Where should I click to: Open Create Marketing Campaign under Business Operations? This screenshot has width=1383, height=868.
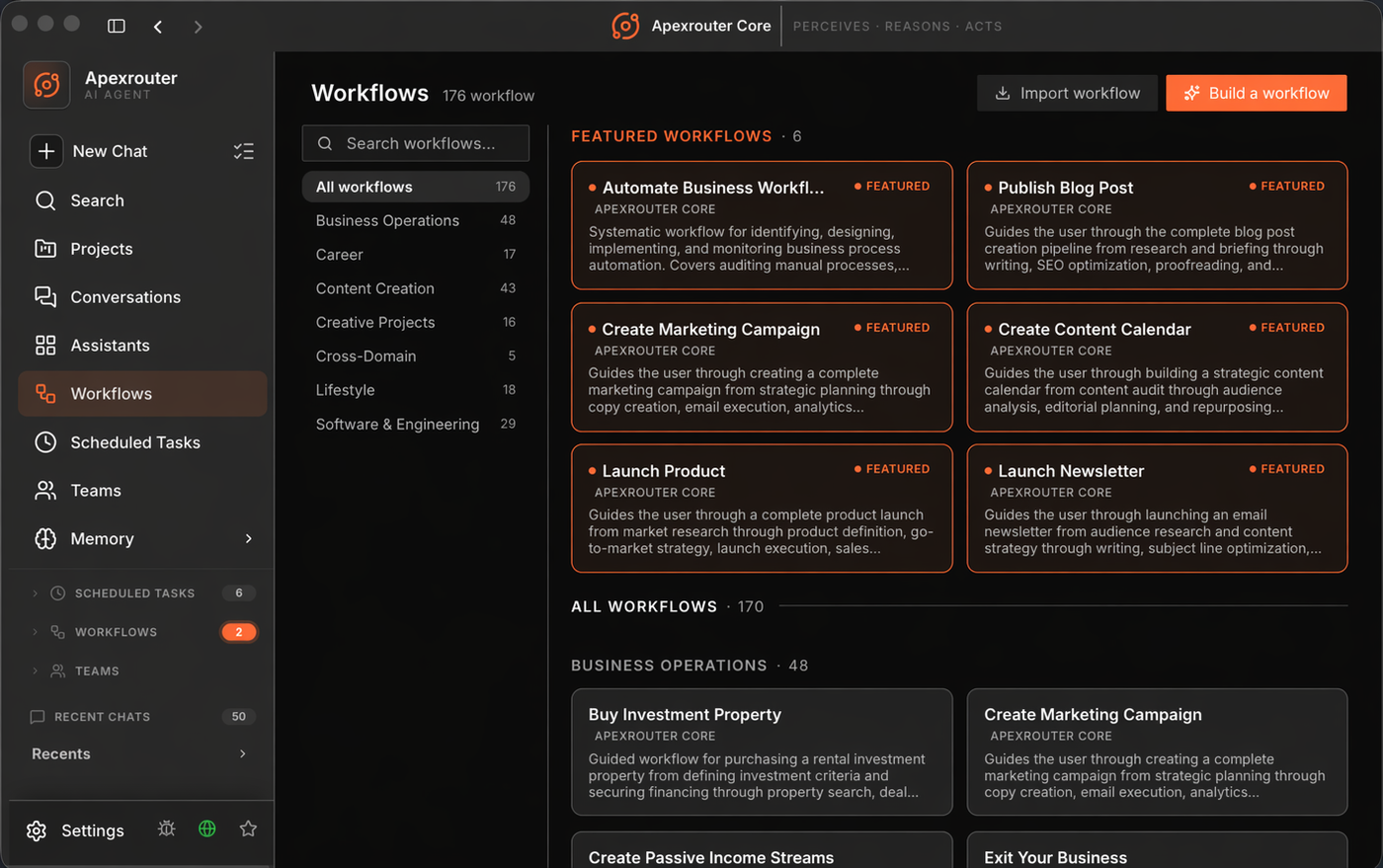point(1157,752)
